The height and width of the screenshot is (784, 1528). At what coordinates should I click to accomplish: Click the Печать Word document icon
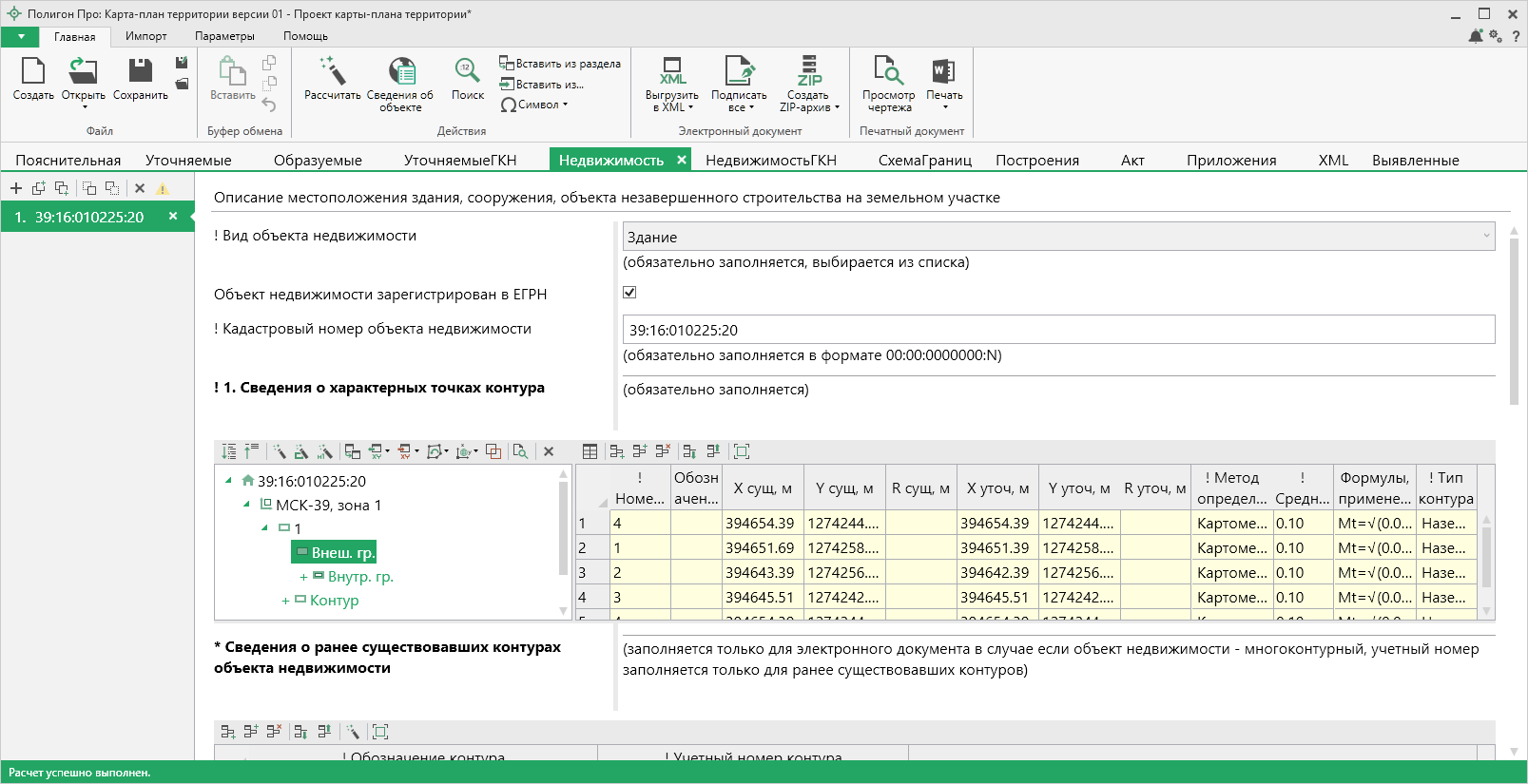click(x=943, y=72)
